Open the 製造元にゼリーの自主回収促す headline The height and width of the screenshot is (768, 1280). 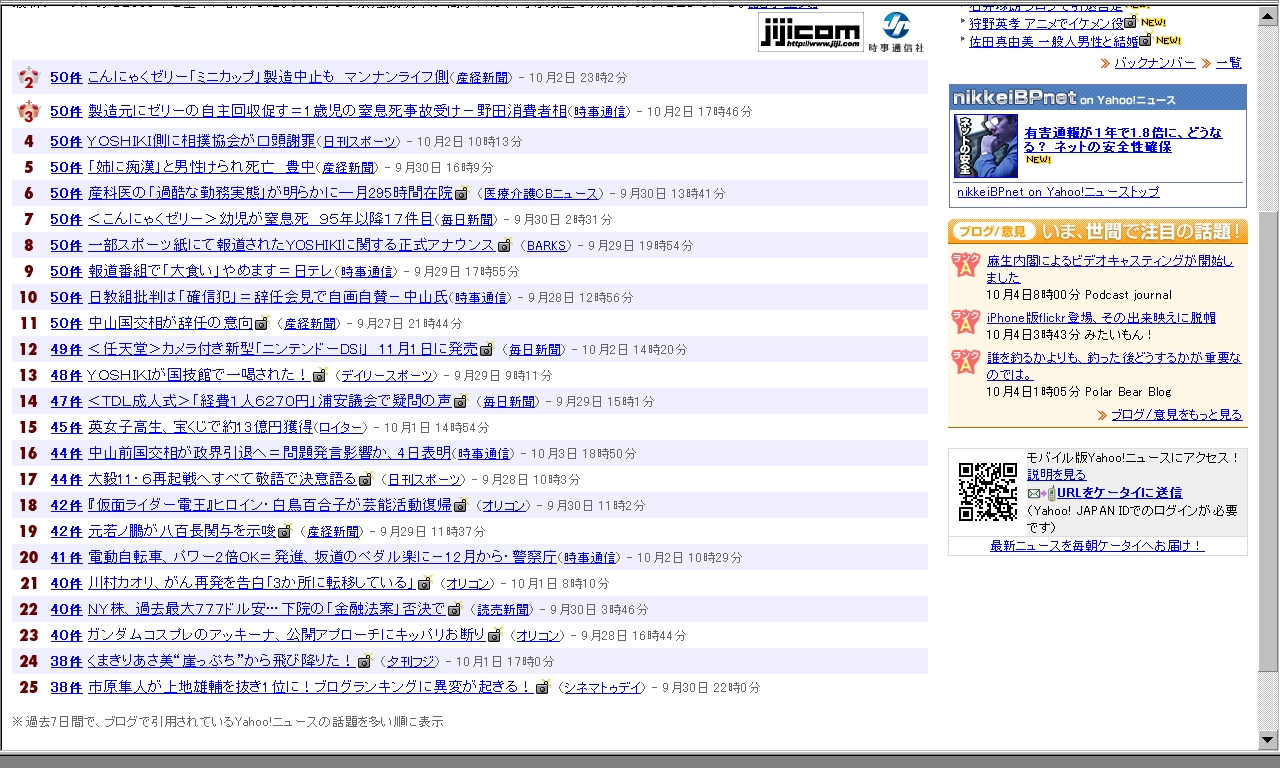(328, 111)
